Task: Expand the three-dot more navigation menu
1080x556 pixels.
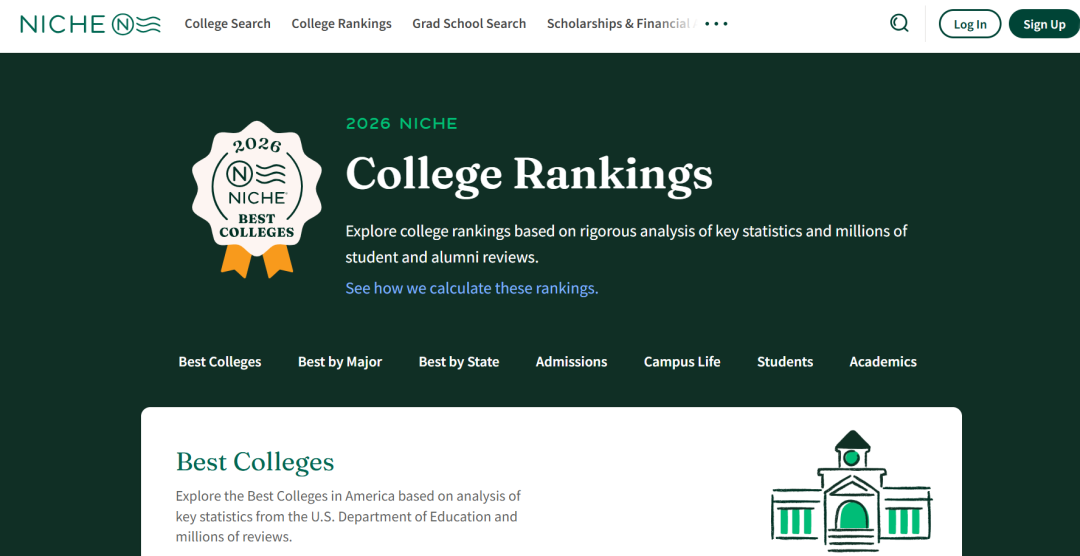Action: (716, 23)
